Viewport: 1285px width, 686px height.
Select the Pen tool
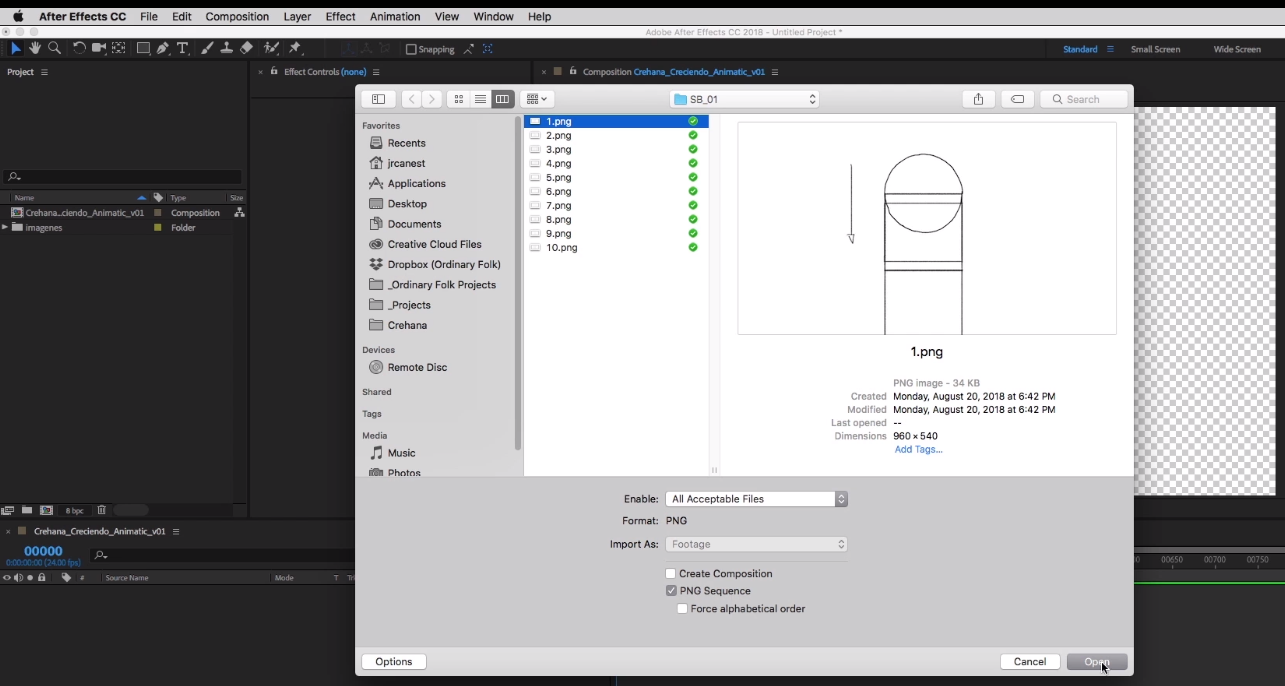pyautogui.click(x=163, y=48)
